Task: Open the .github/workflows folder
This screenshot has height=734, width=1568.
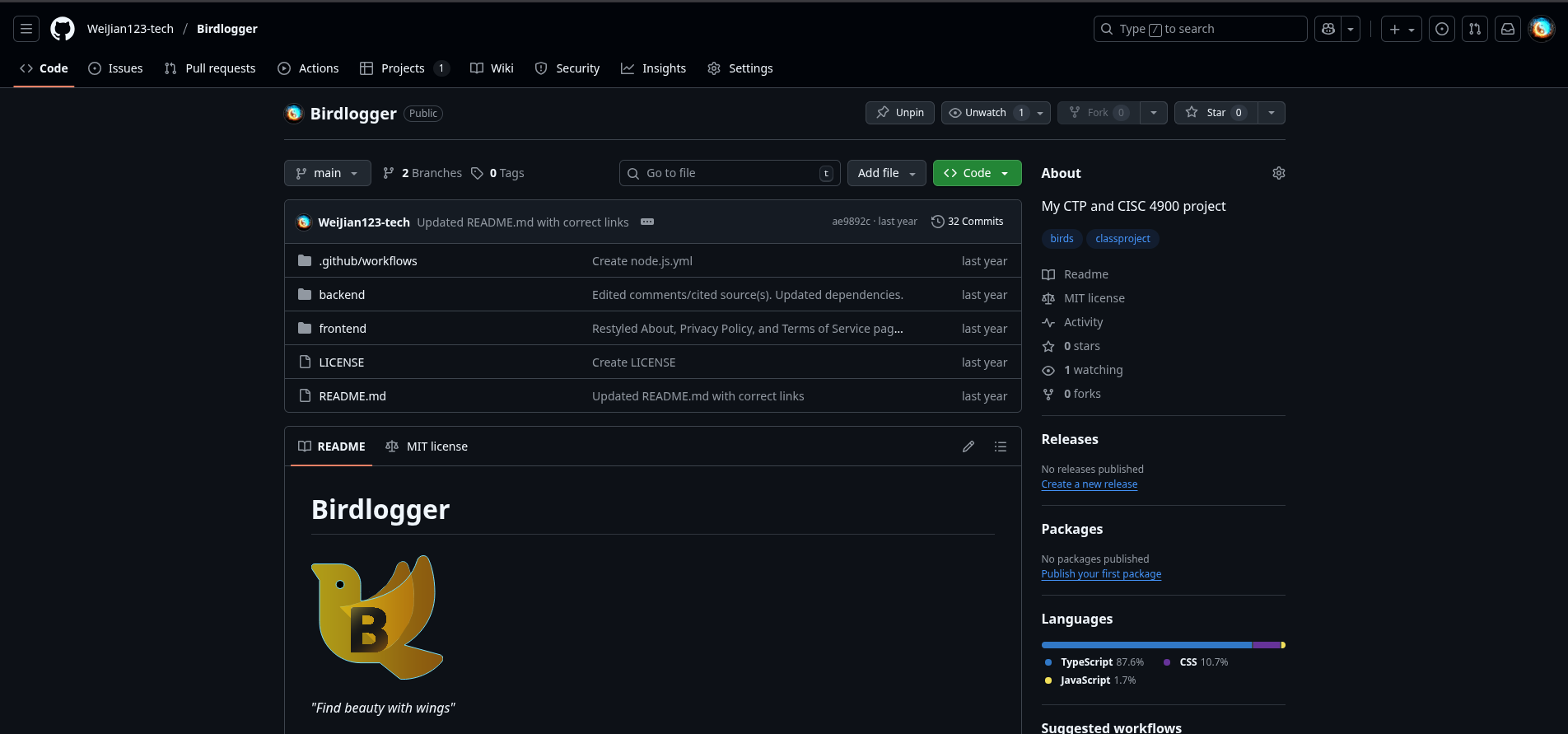Action: pyautogui.click(x=368, y=261)
